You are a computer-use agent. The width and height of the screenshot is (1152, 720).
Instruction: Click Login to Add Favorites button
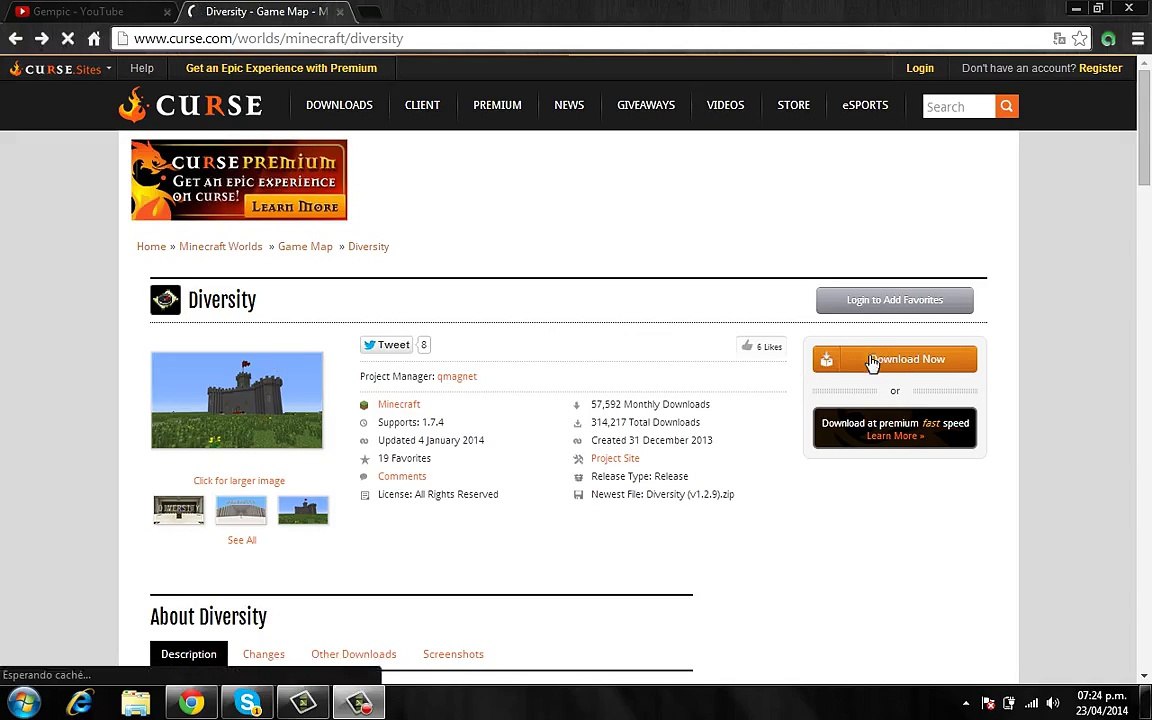(x=894, y=300)
